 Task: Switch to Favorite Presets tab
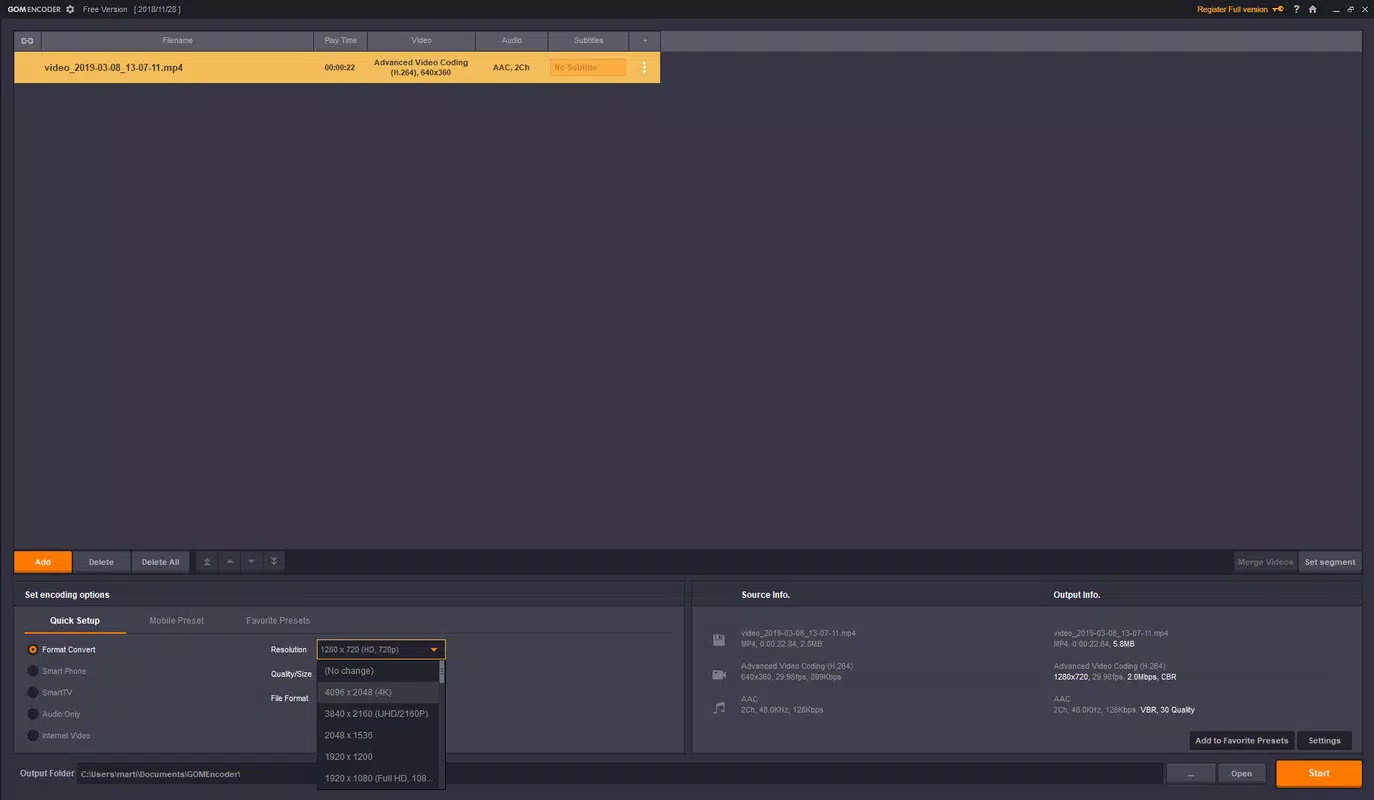278,621
